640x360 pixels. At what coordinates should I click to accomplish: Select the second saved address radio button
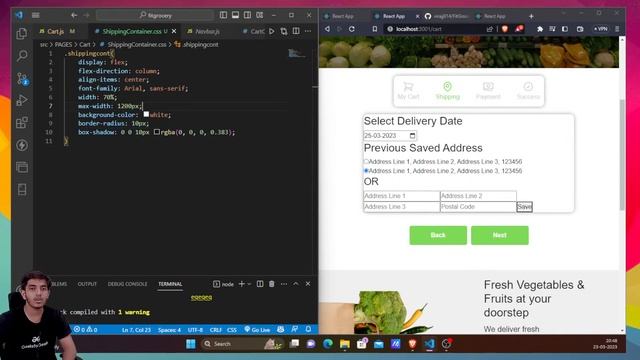click(366, 171)
